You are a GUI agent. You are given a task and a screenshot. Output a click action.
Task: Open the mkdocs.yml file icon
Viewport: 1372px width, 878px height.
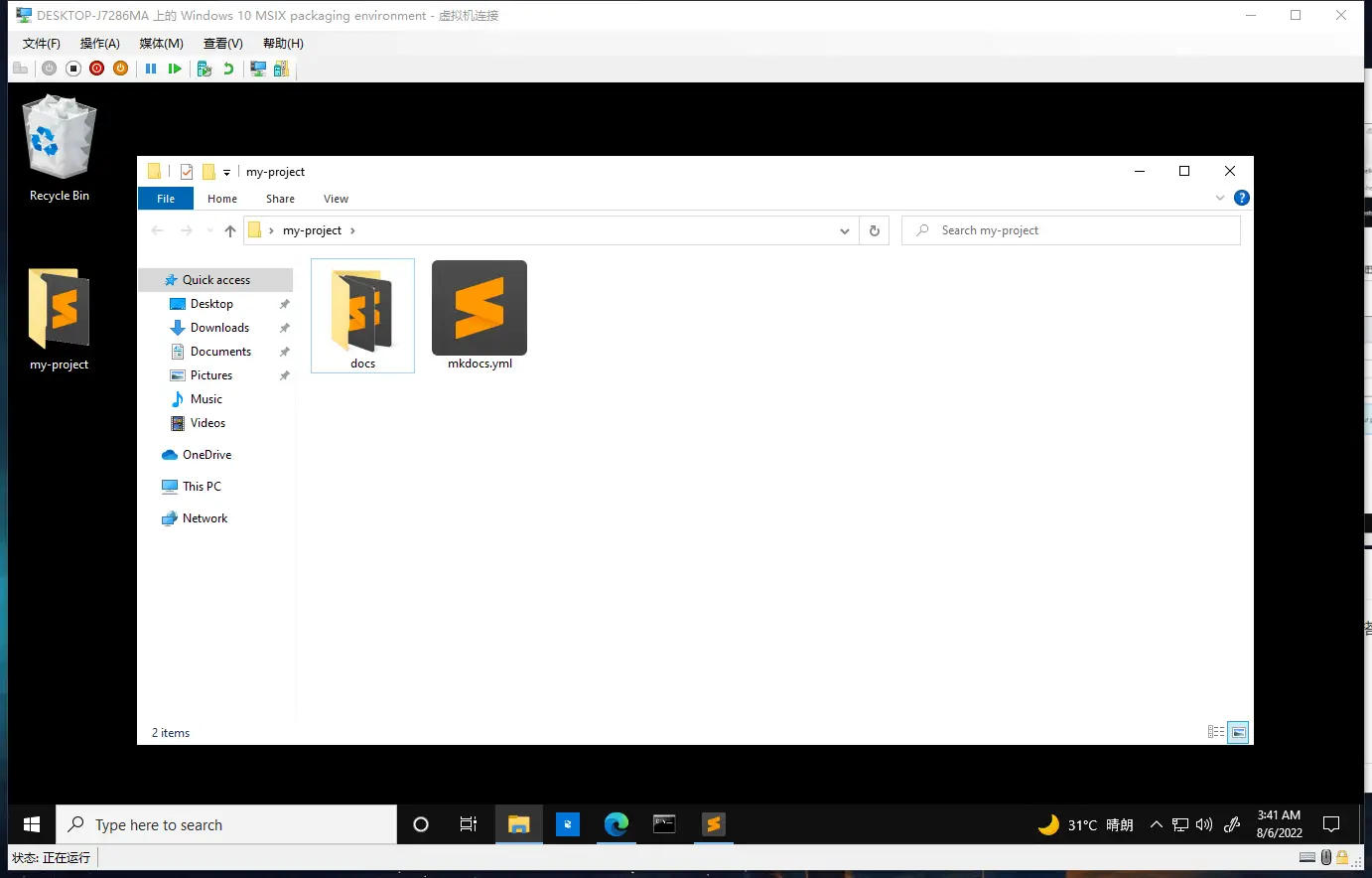tap(480, 309)
